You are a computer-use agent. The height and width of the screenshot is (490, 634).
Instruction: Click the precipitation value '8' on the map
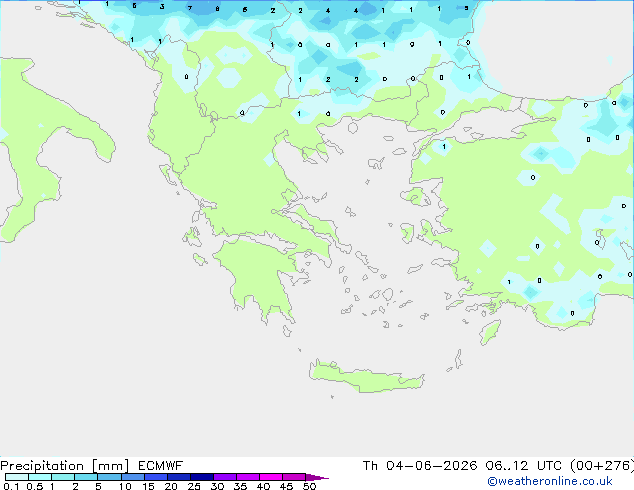click(218, 8)
